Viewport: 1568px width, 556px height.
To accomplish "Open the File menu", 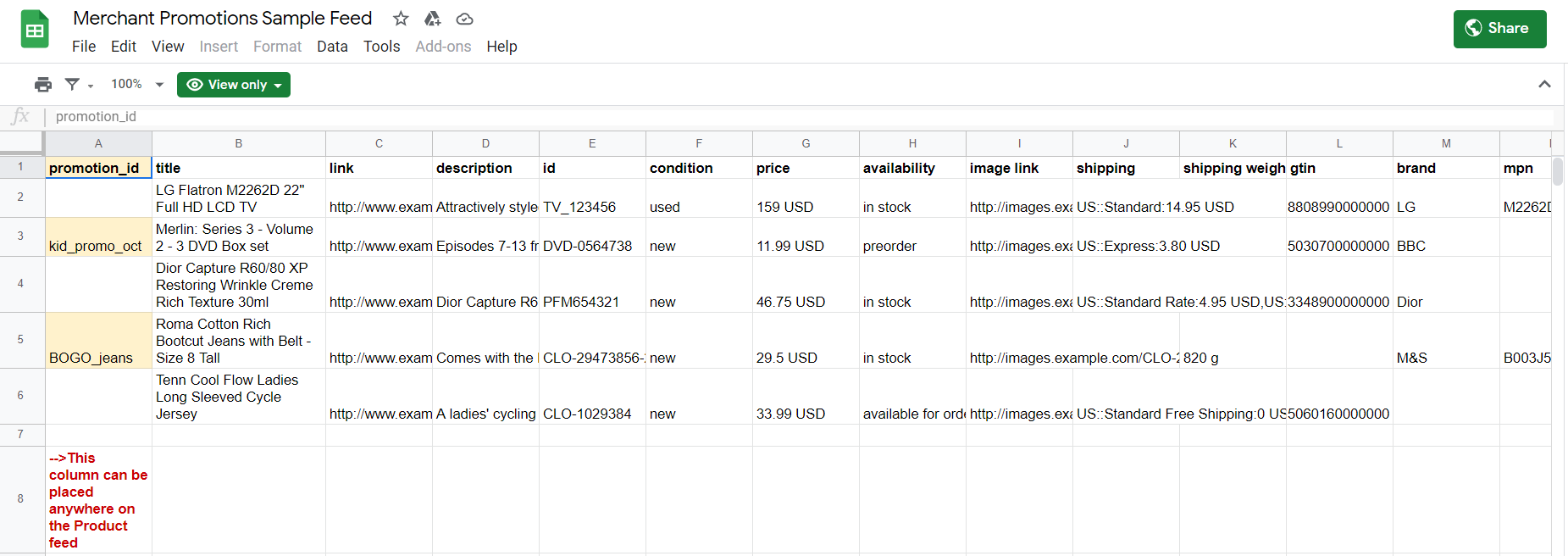I will pos(84,47).
